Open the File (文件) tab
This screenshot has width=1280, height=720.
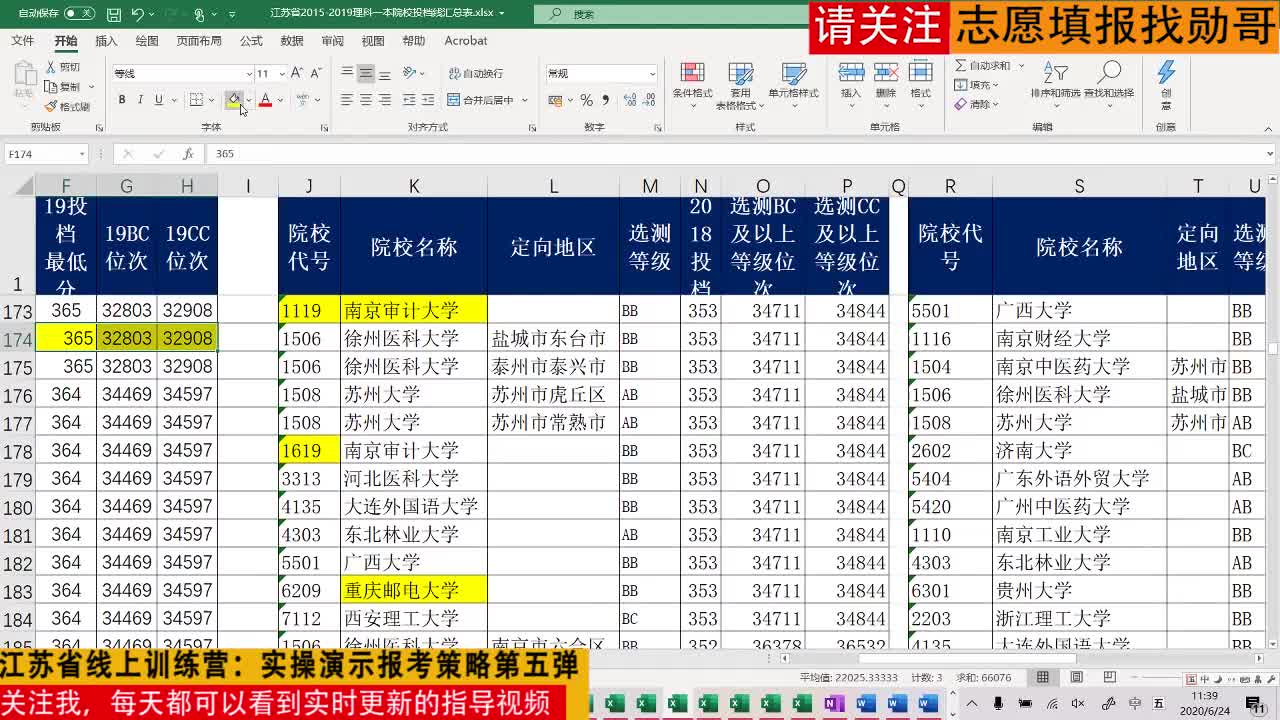22,41
